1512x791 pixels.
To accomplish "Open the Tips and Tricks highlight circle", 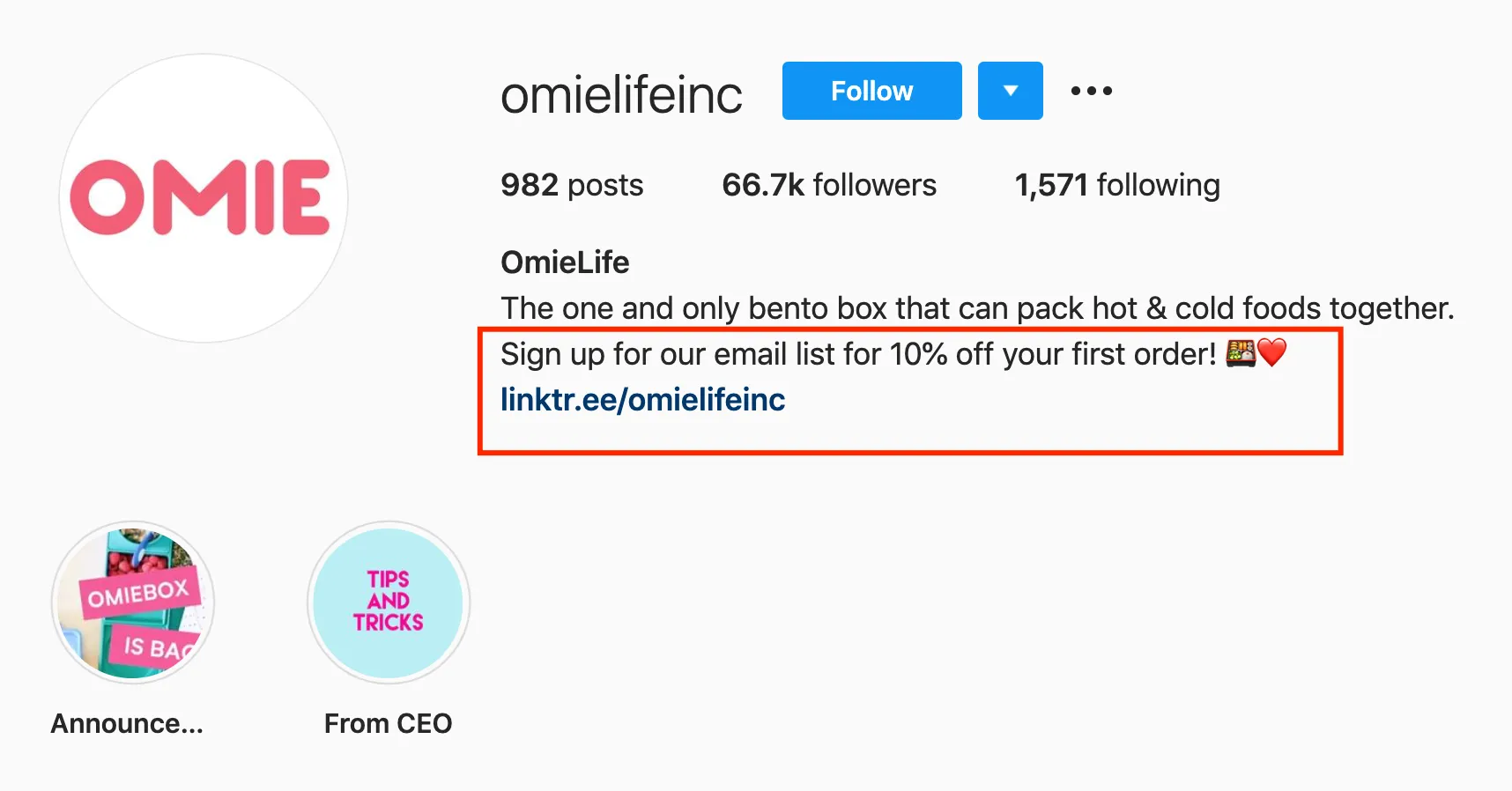I will (389, 602).
